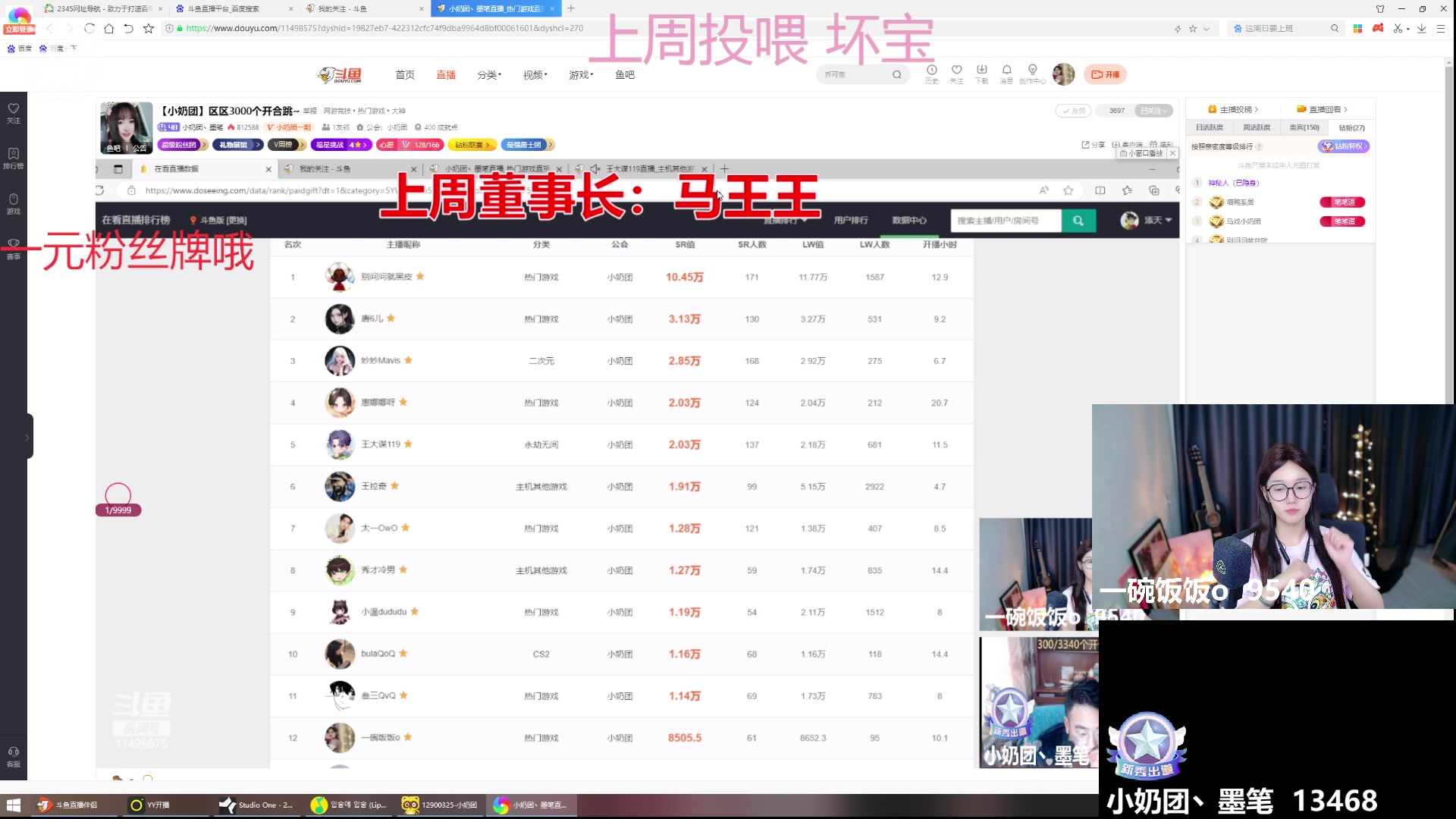This screenshot has height=819, width=1456.
Task: Open the 已关注 dropdown
Action: pos(1153,111)
